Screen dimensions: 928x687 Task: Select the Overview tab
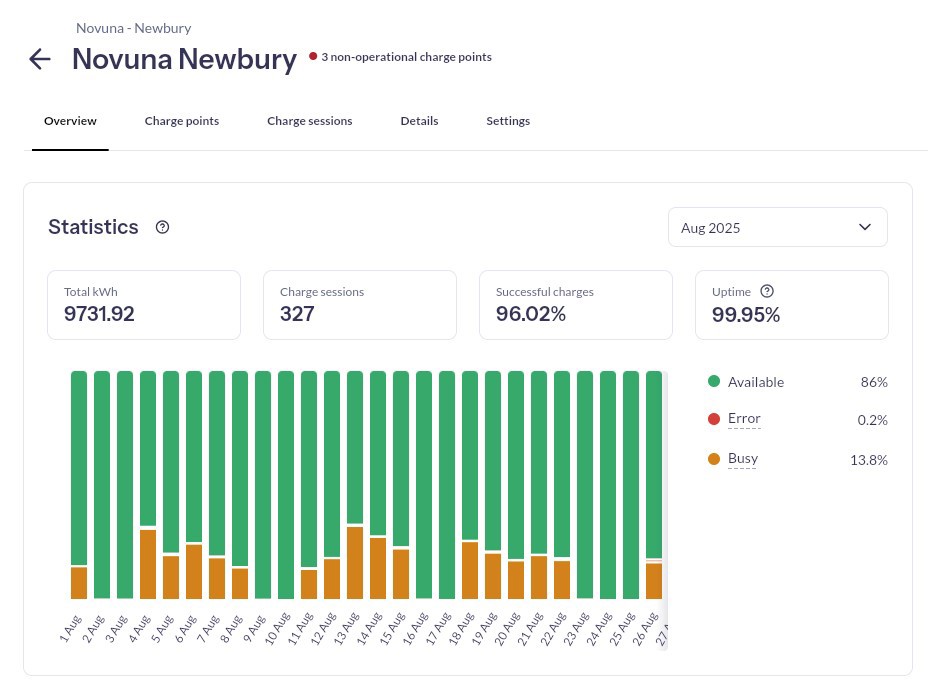coord(70,121)
